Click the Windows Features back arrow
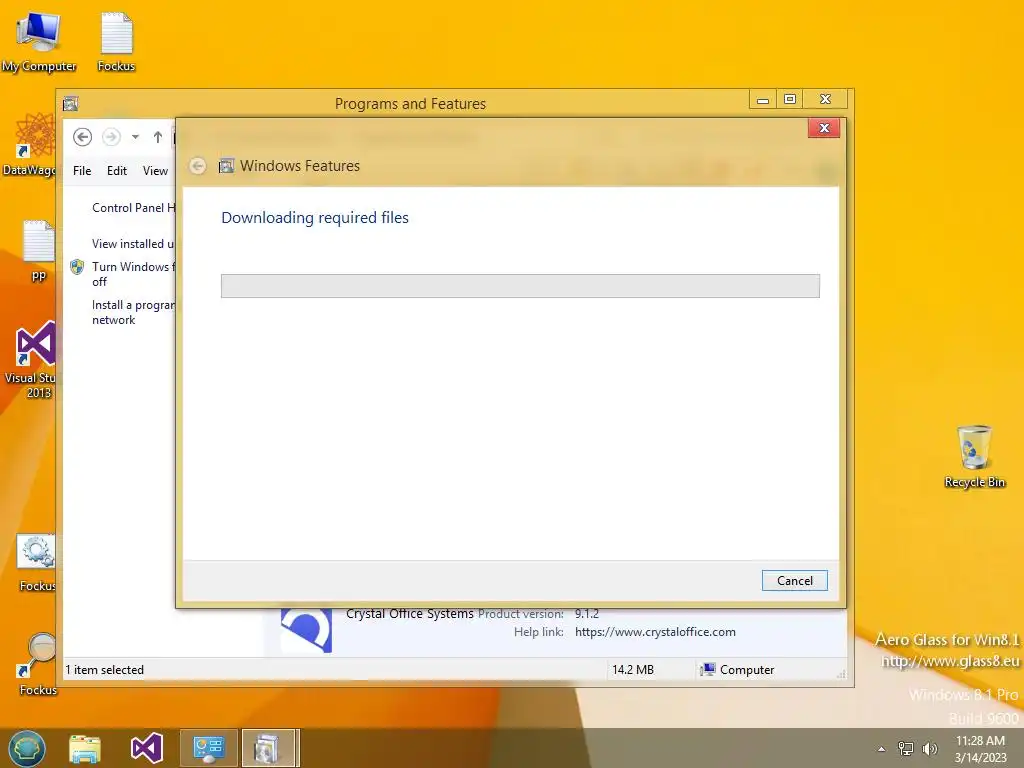 point(198,166)
